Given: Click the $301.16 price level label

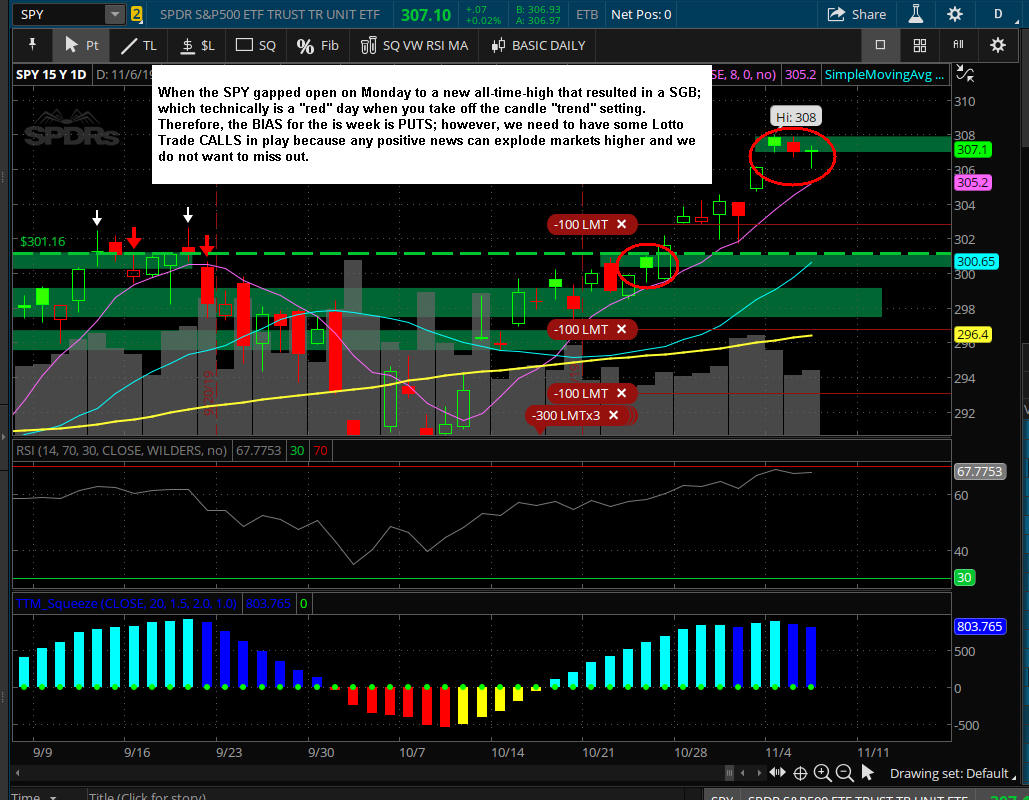Looking at the screenshot, I should pos(43,242).
